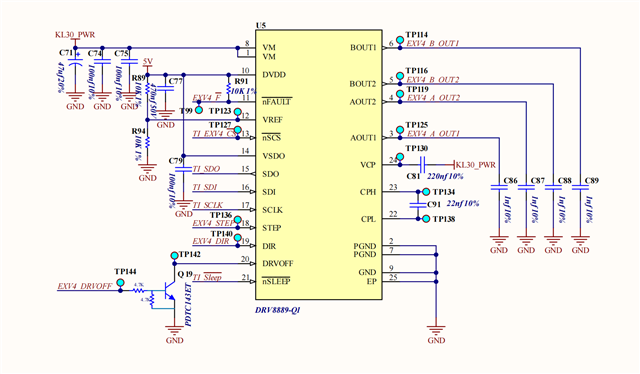This screenshot has width=640, height=374.
Task: Select the 220nf 10% value text
Action: coord(445,176)
